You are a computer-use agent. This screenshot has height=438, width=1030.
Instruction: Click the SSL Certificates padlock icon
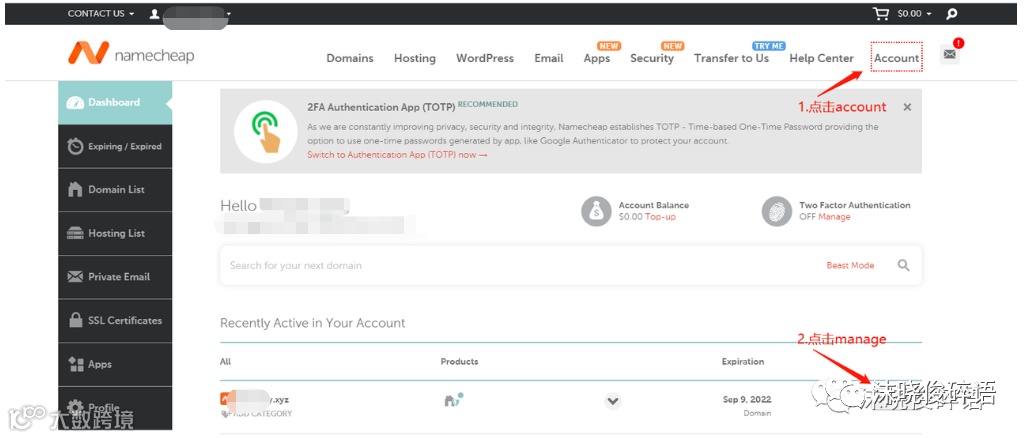[76, 320]
